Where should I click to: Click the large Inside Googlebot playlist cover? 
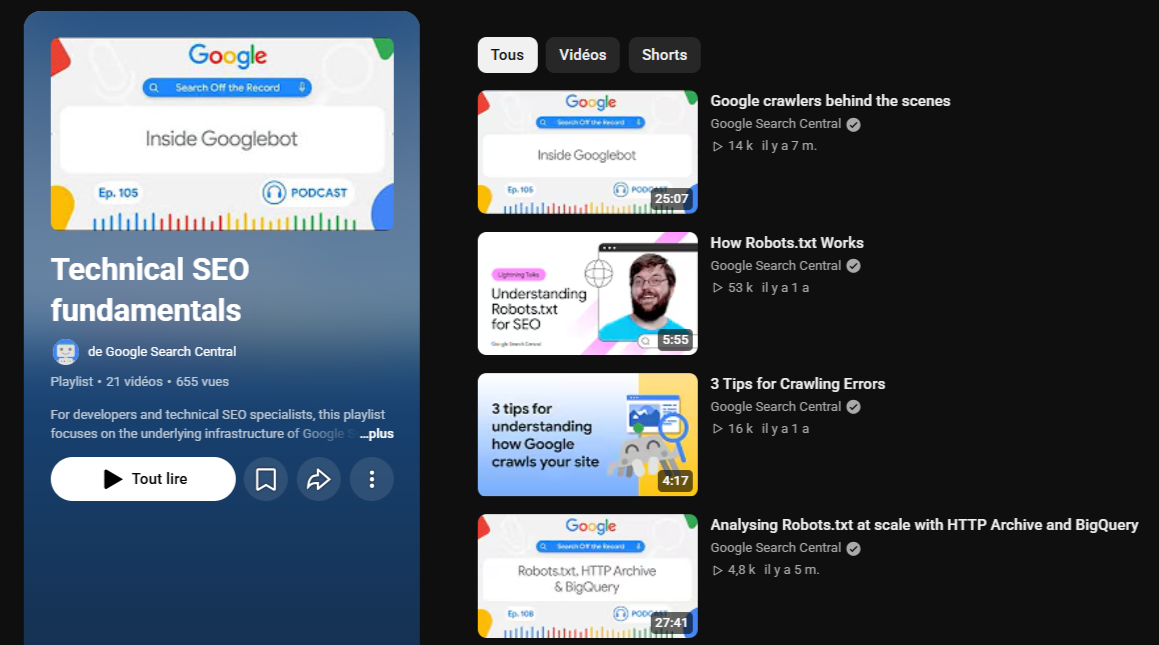222,134
